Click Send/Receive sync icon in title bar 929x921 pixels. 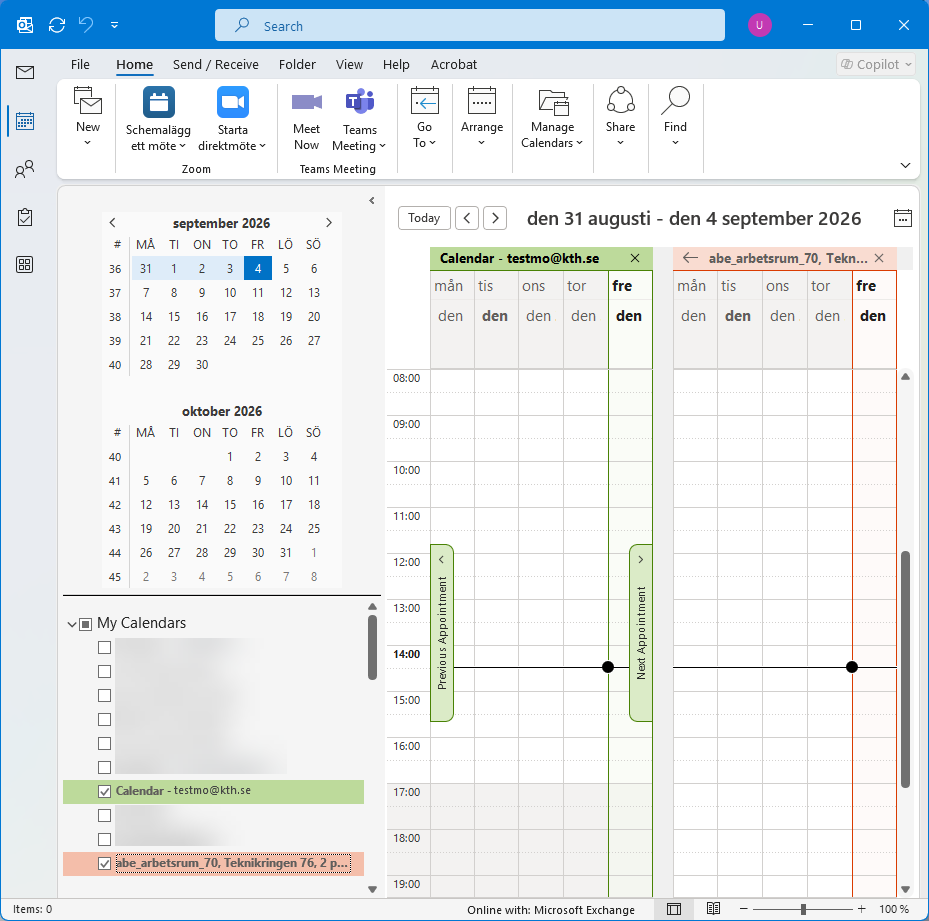pyautogui.click(x=57, y=25)
